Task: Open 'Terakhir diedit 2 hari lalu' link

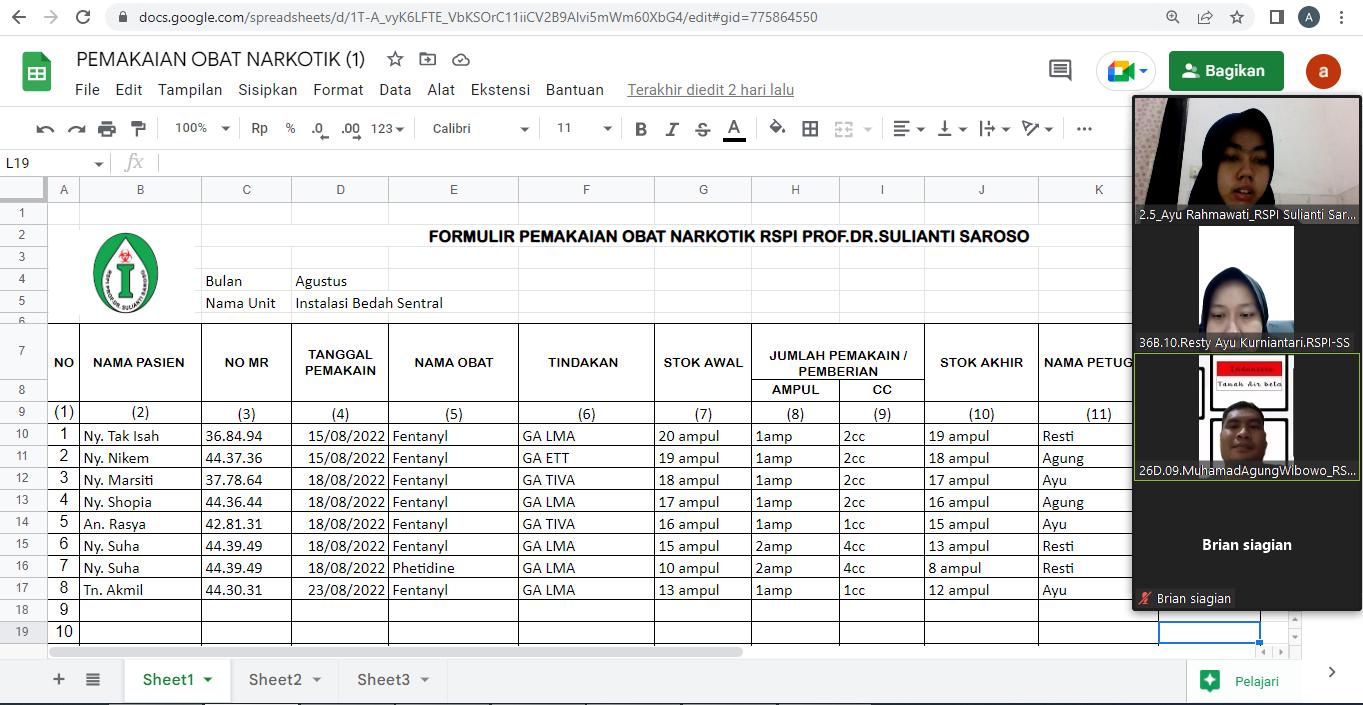Action: click(710, 89)
